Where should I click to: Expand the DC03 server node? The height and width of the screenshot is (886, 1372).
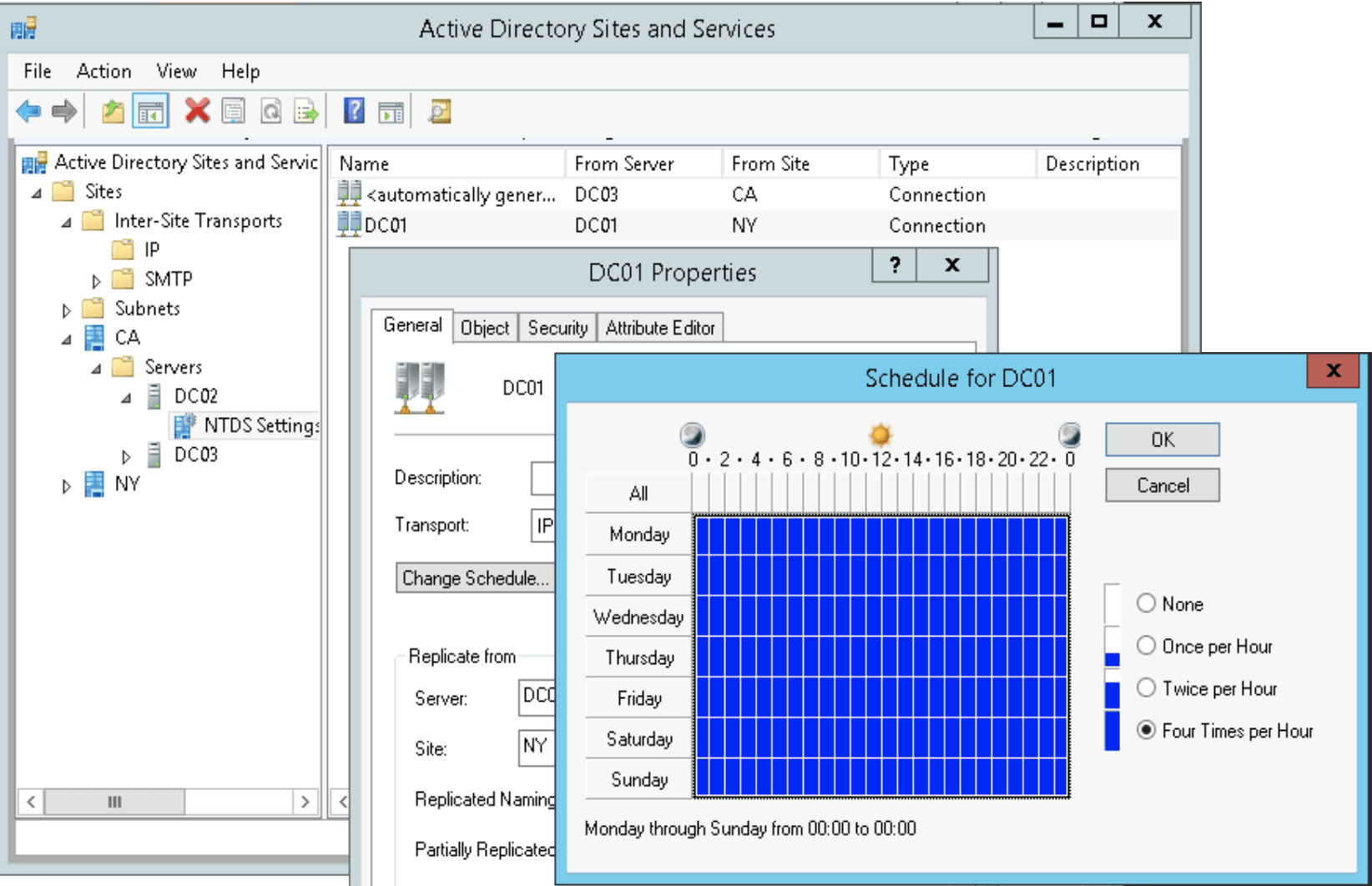126,456
